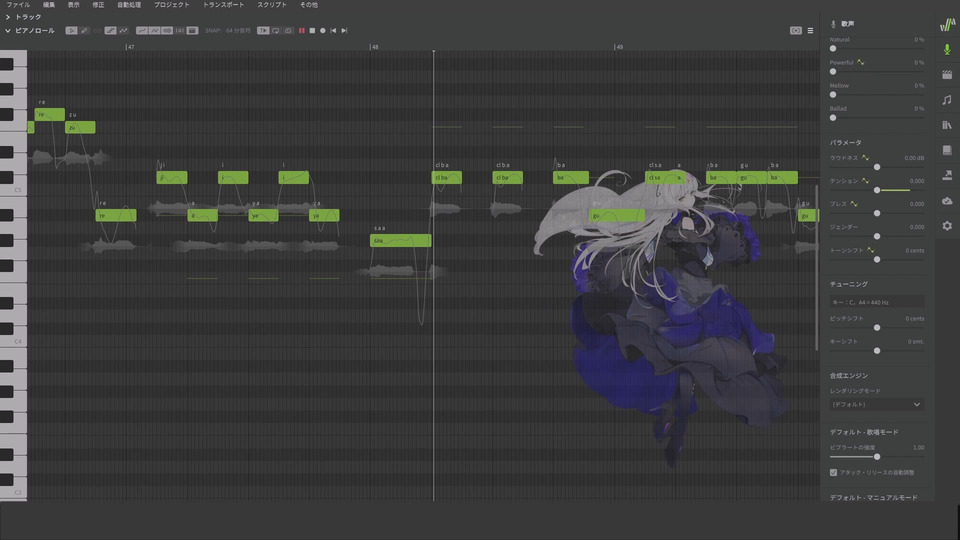The height and width of the screenshot is (540, 960).
Task: Click ブレス automation curve icon
Action: [853, 204]
